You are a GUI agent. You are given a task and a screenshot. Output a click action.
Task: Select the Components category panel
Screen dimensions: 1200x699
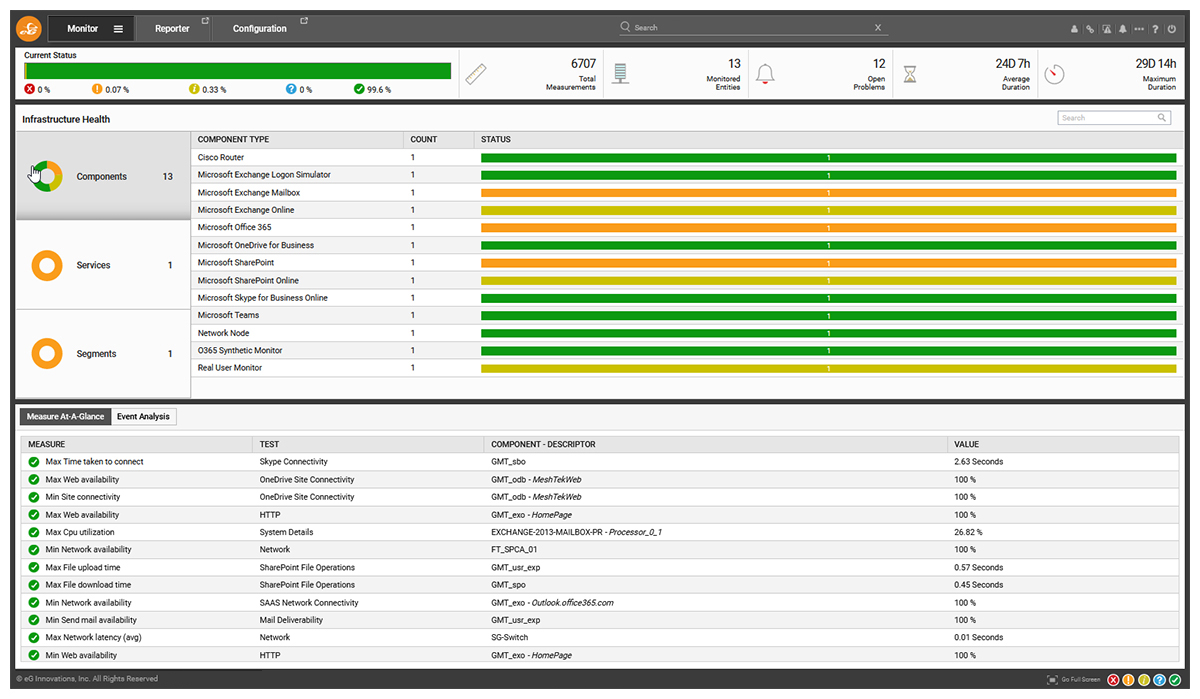click(x=103, y=176)
